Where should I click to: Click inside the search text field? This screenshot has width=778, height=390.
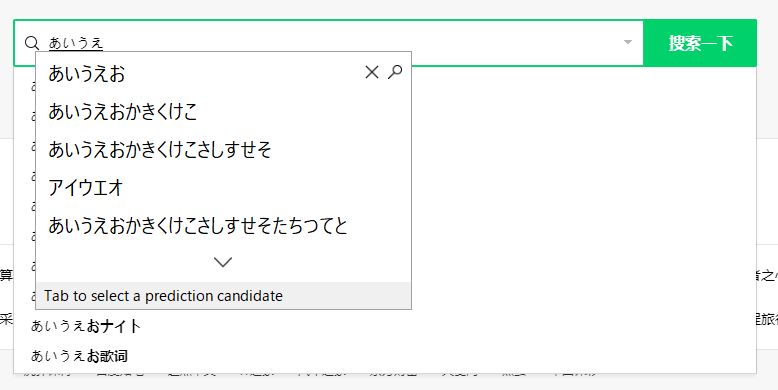click(x=328, y=43)
